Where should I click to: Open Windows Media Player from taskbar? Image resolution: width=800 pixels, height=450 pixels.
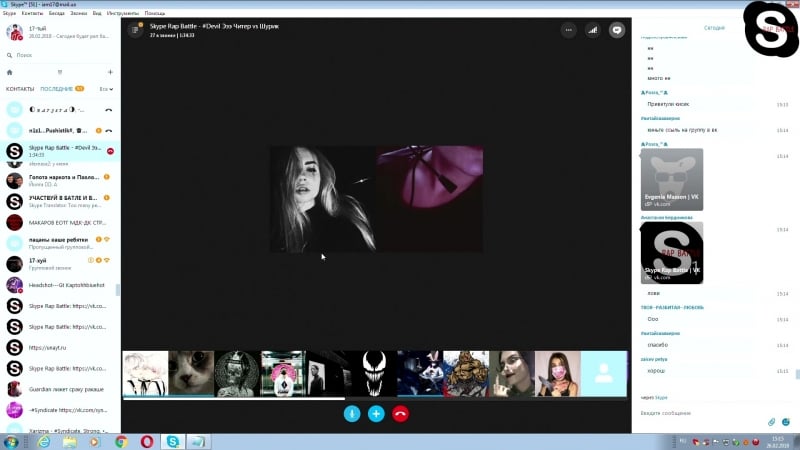point(95,442)
